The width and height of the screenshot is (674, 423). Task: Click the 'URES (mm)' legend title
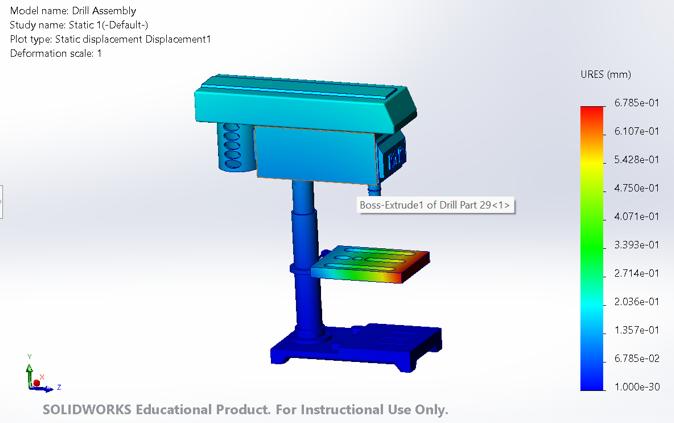tap(606, 74)
